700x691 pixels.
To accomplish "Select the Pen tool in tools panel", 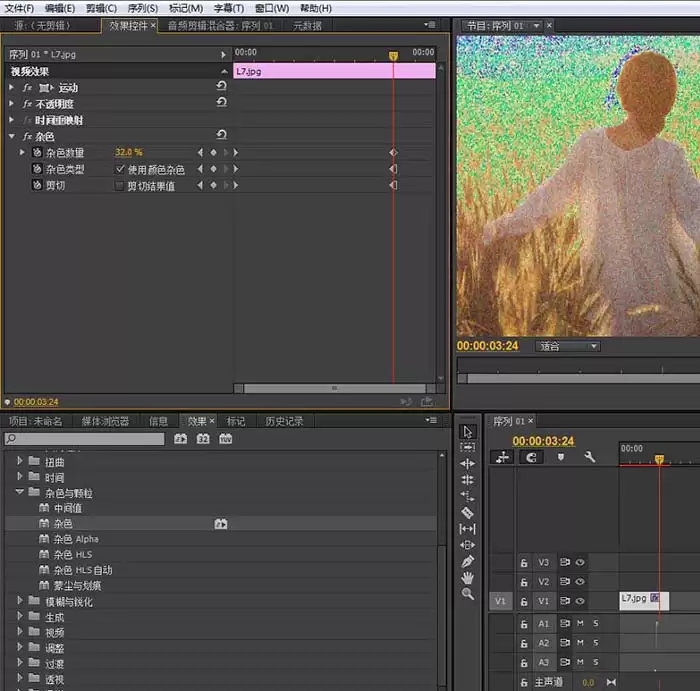I will pyautogui.click(x=467, y=562).
